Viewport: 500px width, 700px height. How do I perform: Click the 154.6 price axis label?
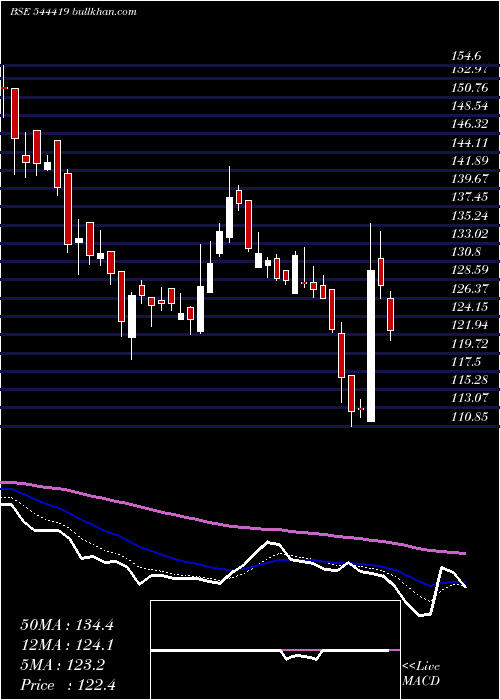click(x=466, y=56)
